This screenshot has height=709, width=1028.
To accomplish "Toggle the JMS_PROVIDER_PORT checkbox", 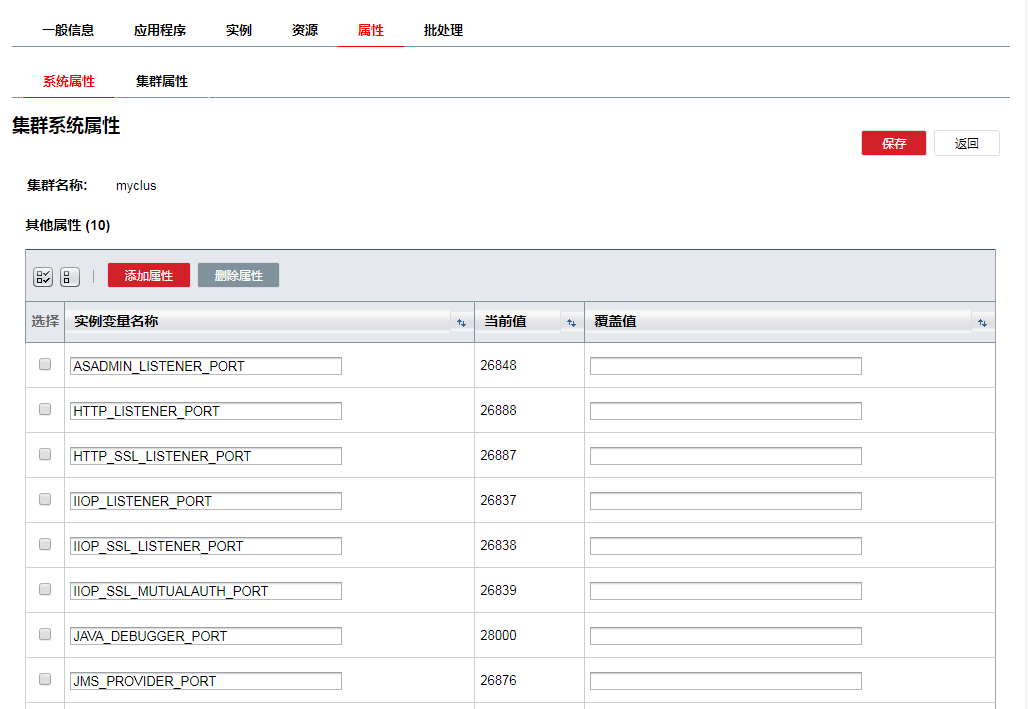I will (x=45, y=679).
